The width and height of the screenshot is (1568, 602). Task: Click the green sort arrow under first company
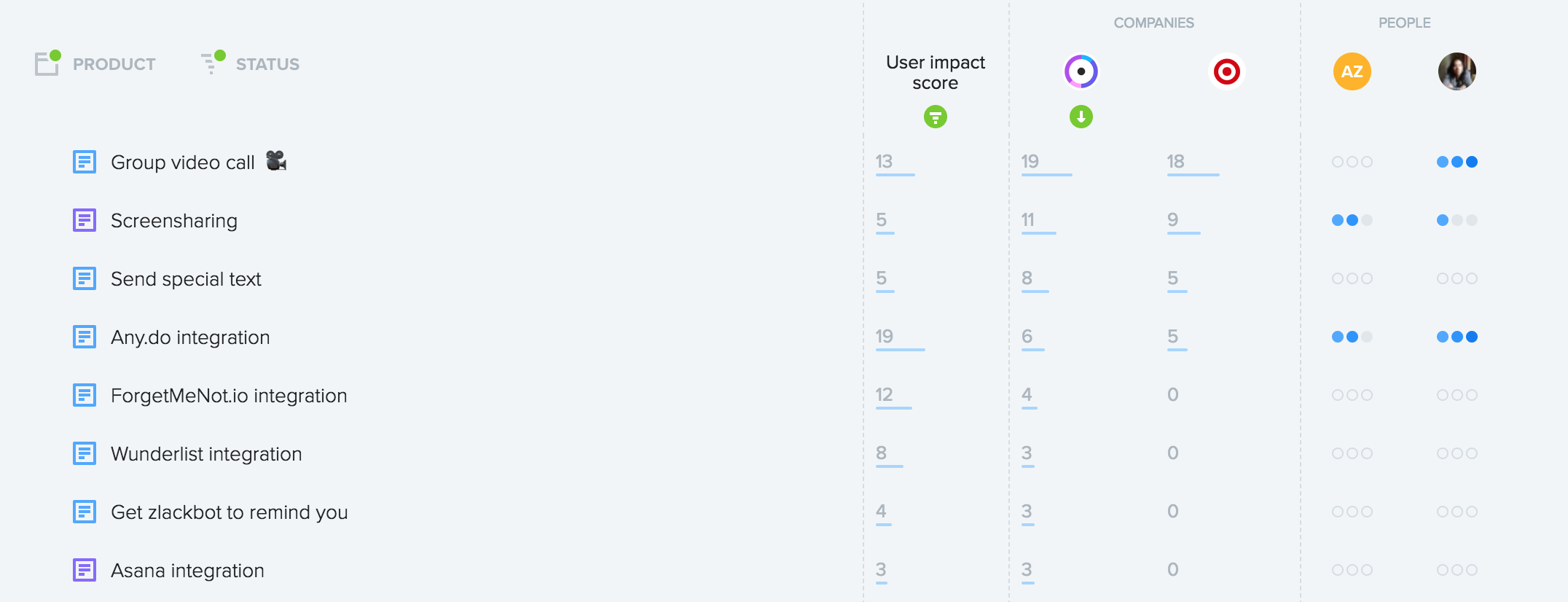(1081, 117)
